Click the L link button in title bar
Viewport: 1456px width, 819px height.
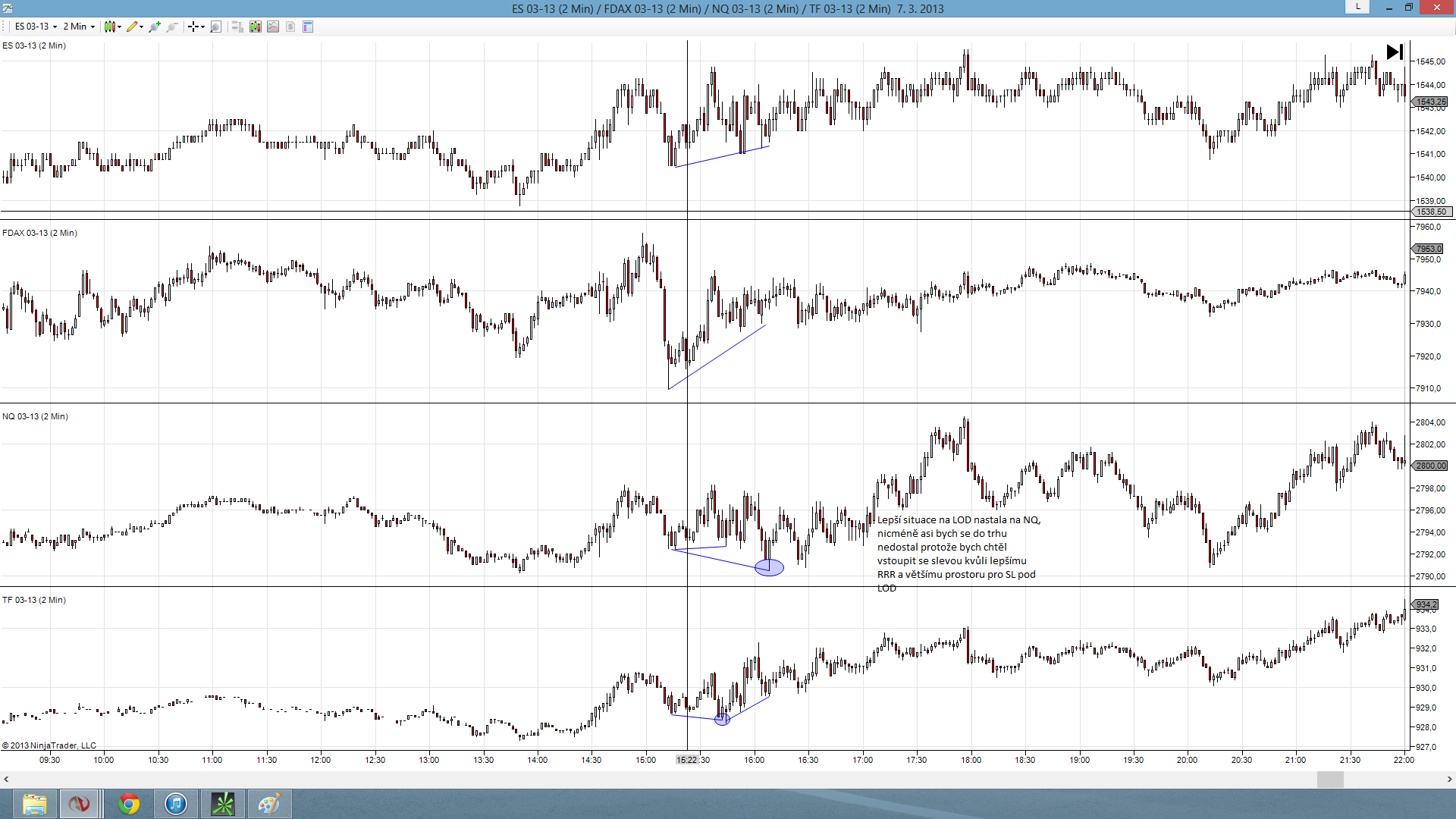(1357, 7)
